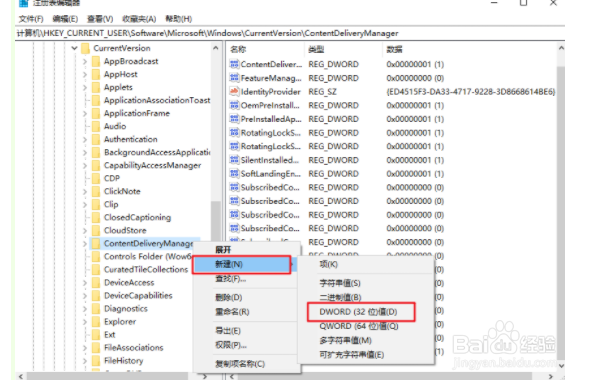Screen dimensions: 591x384
Task: Open the 收藏夹(A) menu
Action: pos(139,19)
